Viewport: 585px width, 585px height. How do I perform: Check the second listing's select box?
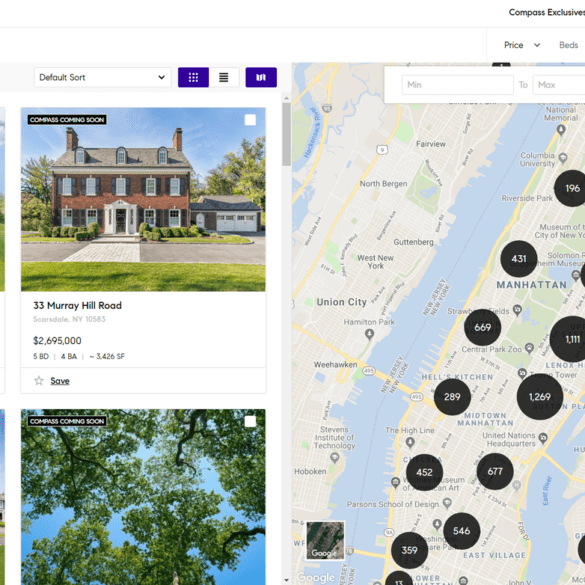250,422
